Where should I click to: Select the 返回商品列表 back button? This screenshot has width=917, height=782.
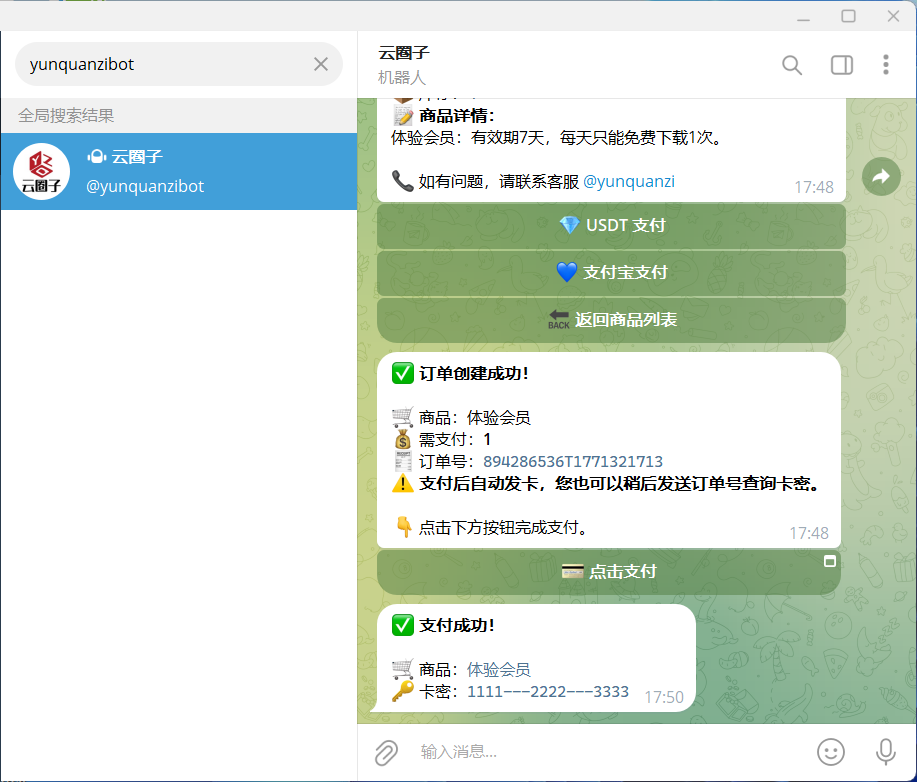pos(611,320)
